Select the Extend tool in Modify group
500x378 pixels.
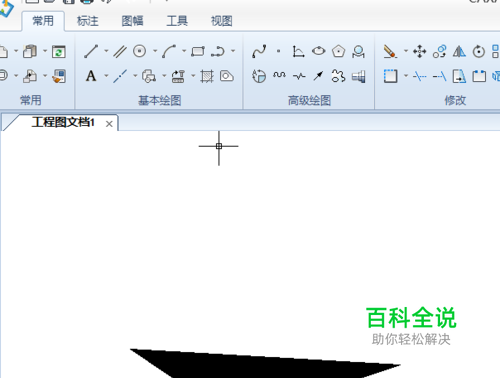pyautogui.click(x=439, y=76)
